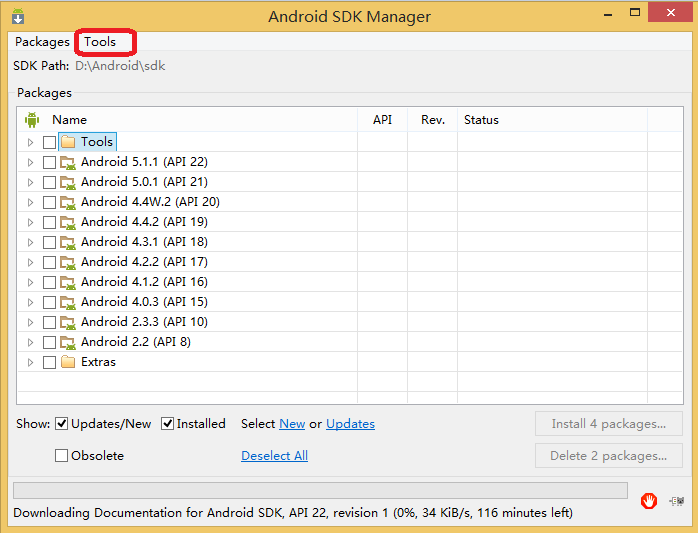This screenshot has height=533, width=698.
Task: Expand the Android 5.0.1 (API 21) tree node
Action: (x=30, y=182)
